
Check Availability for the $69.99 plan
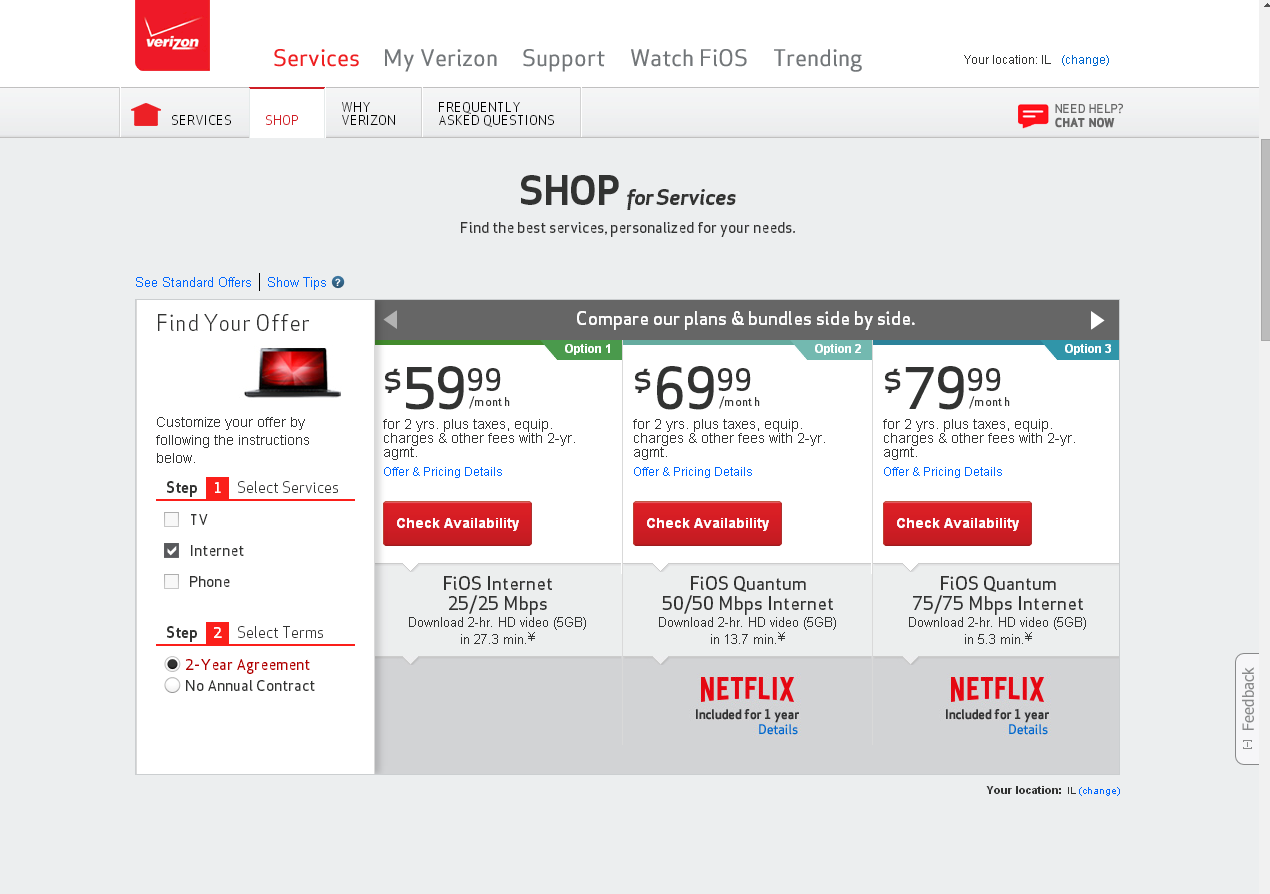(x=707, y=523)
